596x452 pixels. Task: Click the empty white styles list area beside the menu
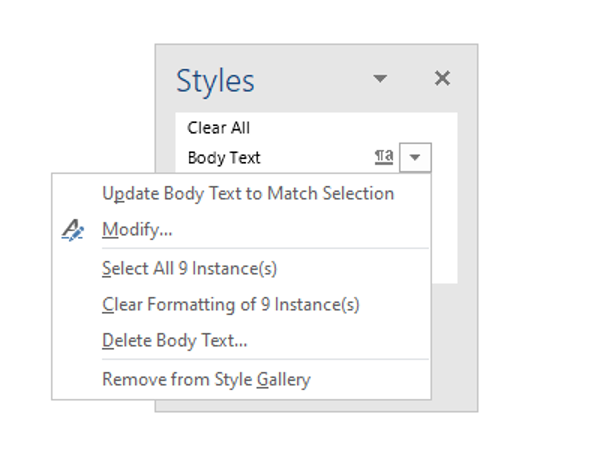click(444, 228)
